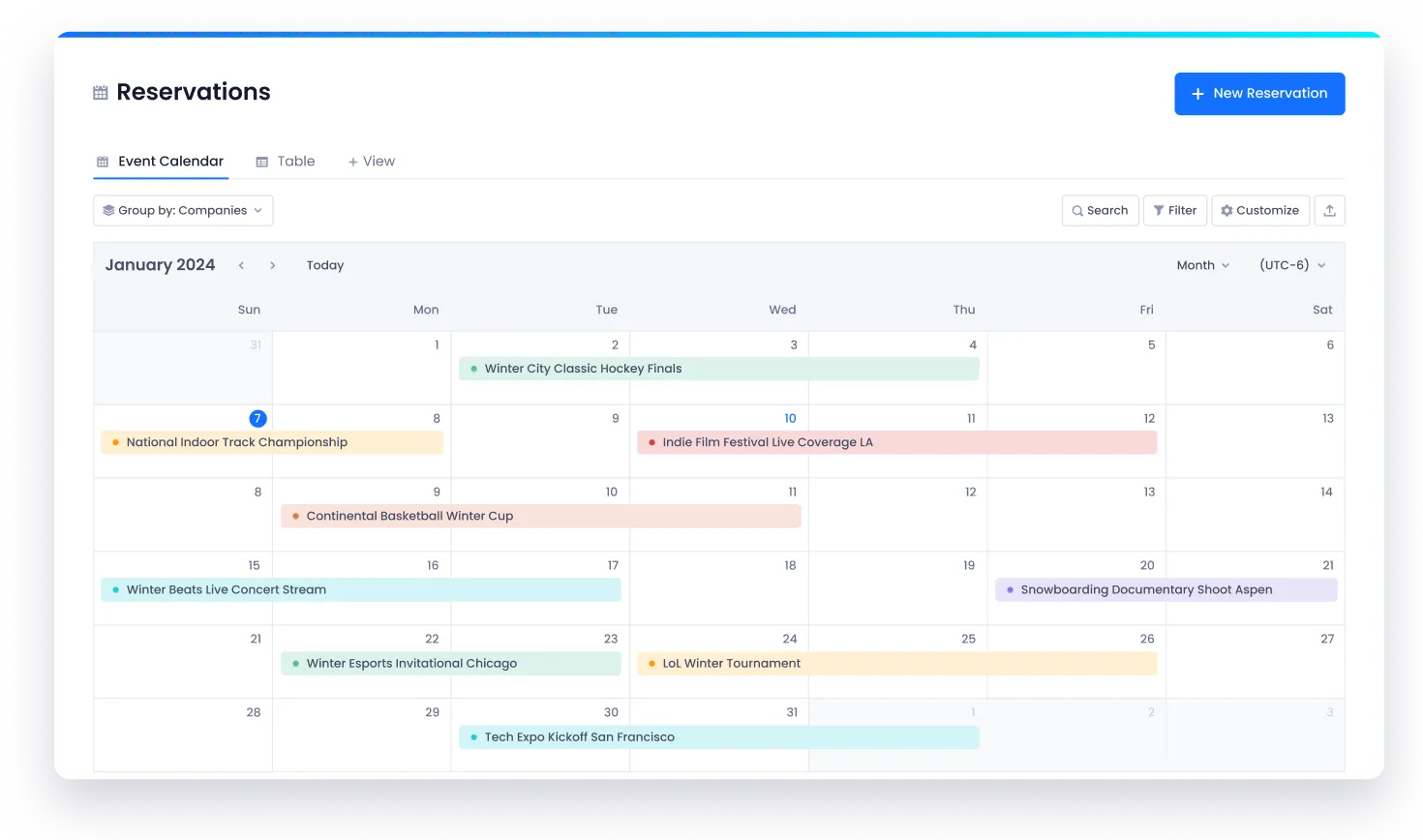
Task: Click the Event Calendar tab icon
Action: click(x=103, y=162)
